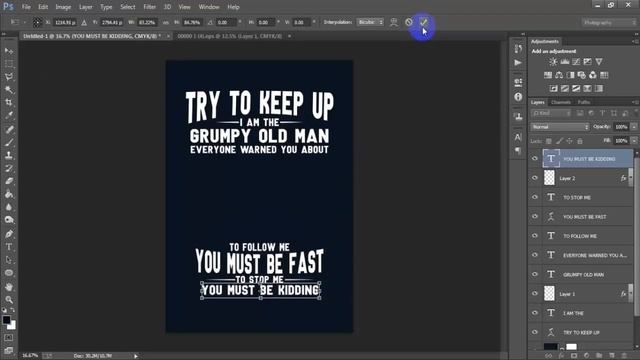Toggle visibility of TO STOP ME layer
The height and width of the screenshot is (360, 640).
[x=535, y=197]
